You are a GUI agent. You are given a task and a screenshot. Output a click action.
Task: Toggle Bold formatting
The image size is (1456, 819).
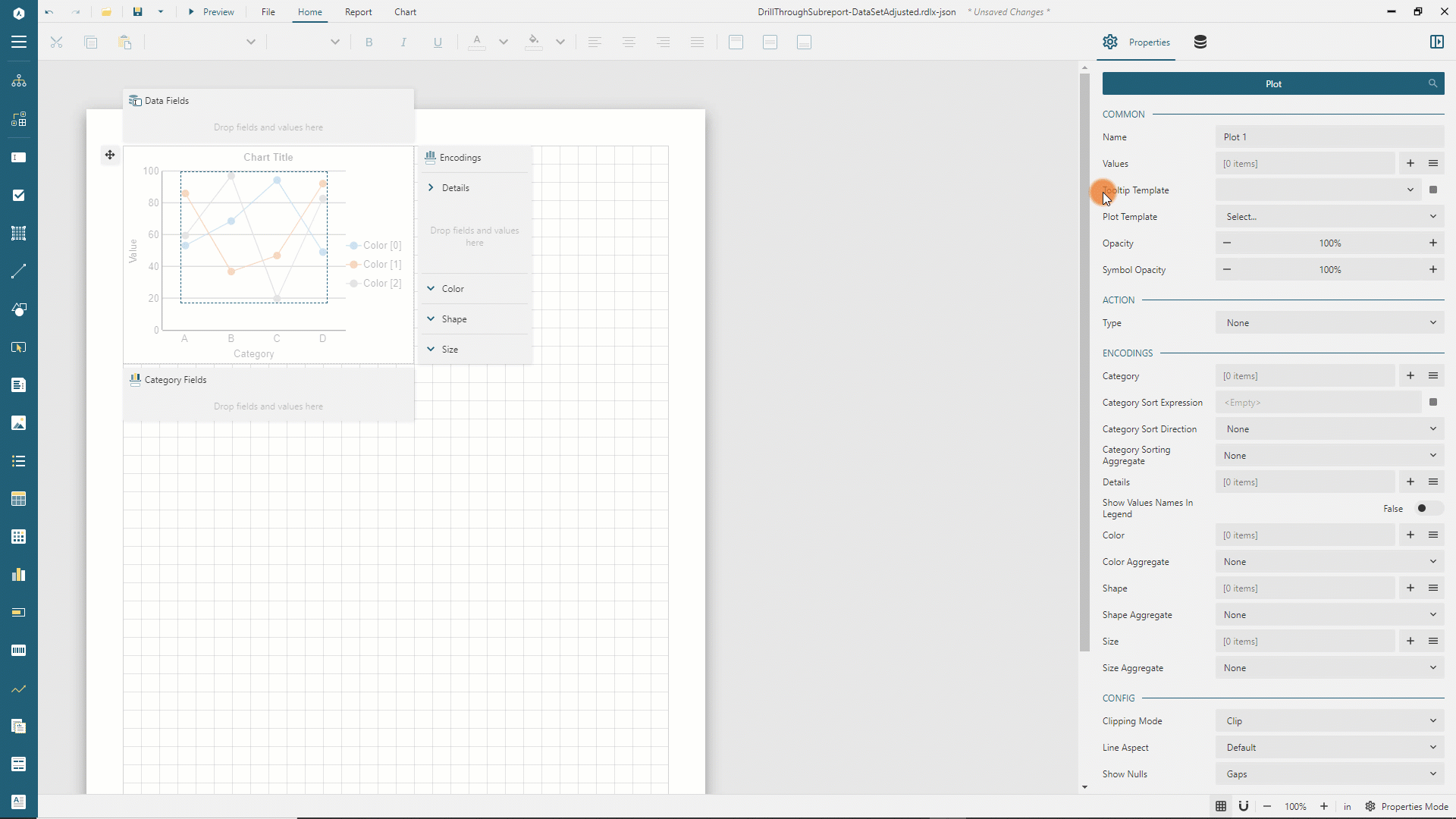[369, 42]
